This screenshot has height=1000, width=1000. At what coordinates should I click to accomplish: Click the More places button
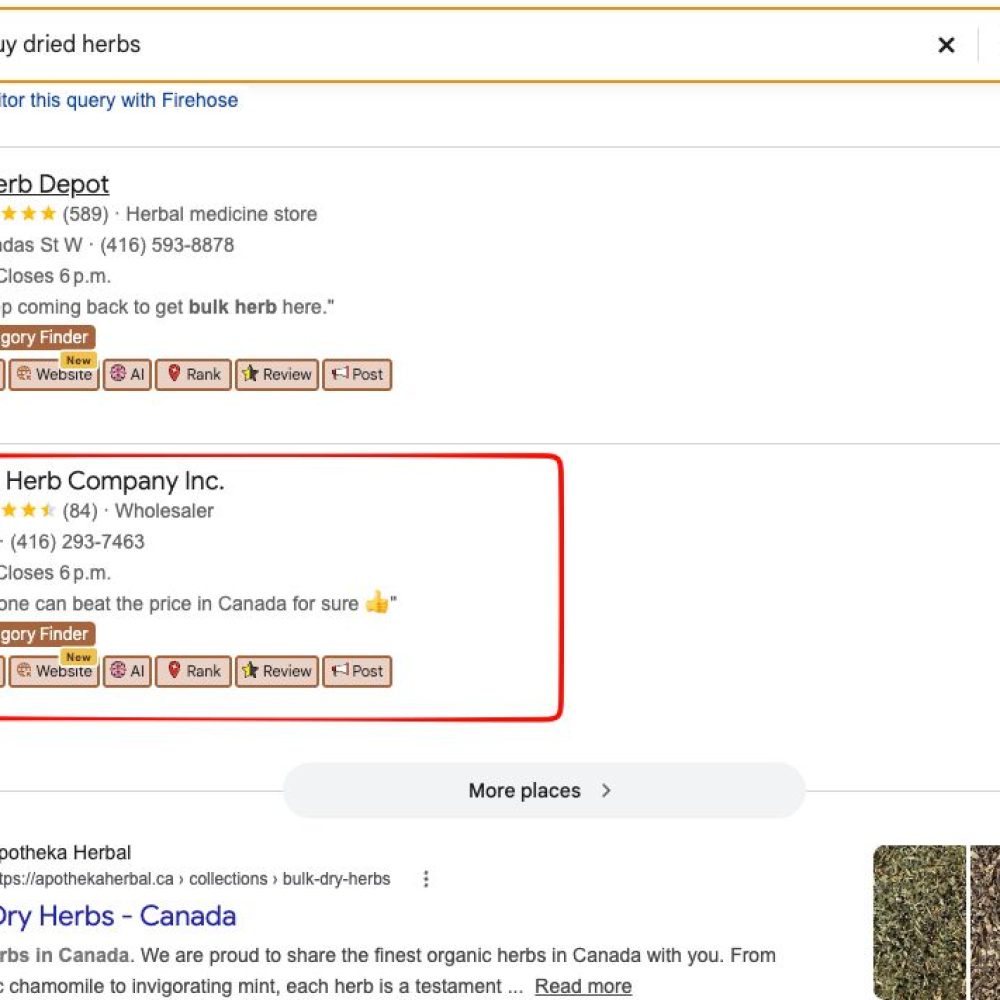pyautogui.click(x=544, y=791)
